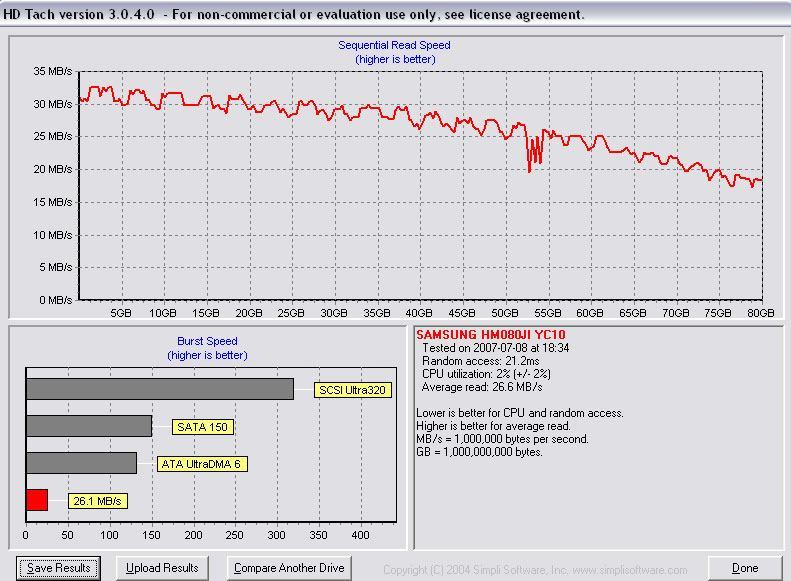Click the 80GB x-axis label
Screen dimensions: 791x581
pyautogui.click(x=760, y=313)
